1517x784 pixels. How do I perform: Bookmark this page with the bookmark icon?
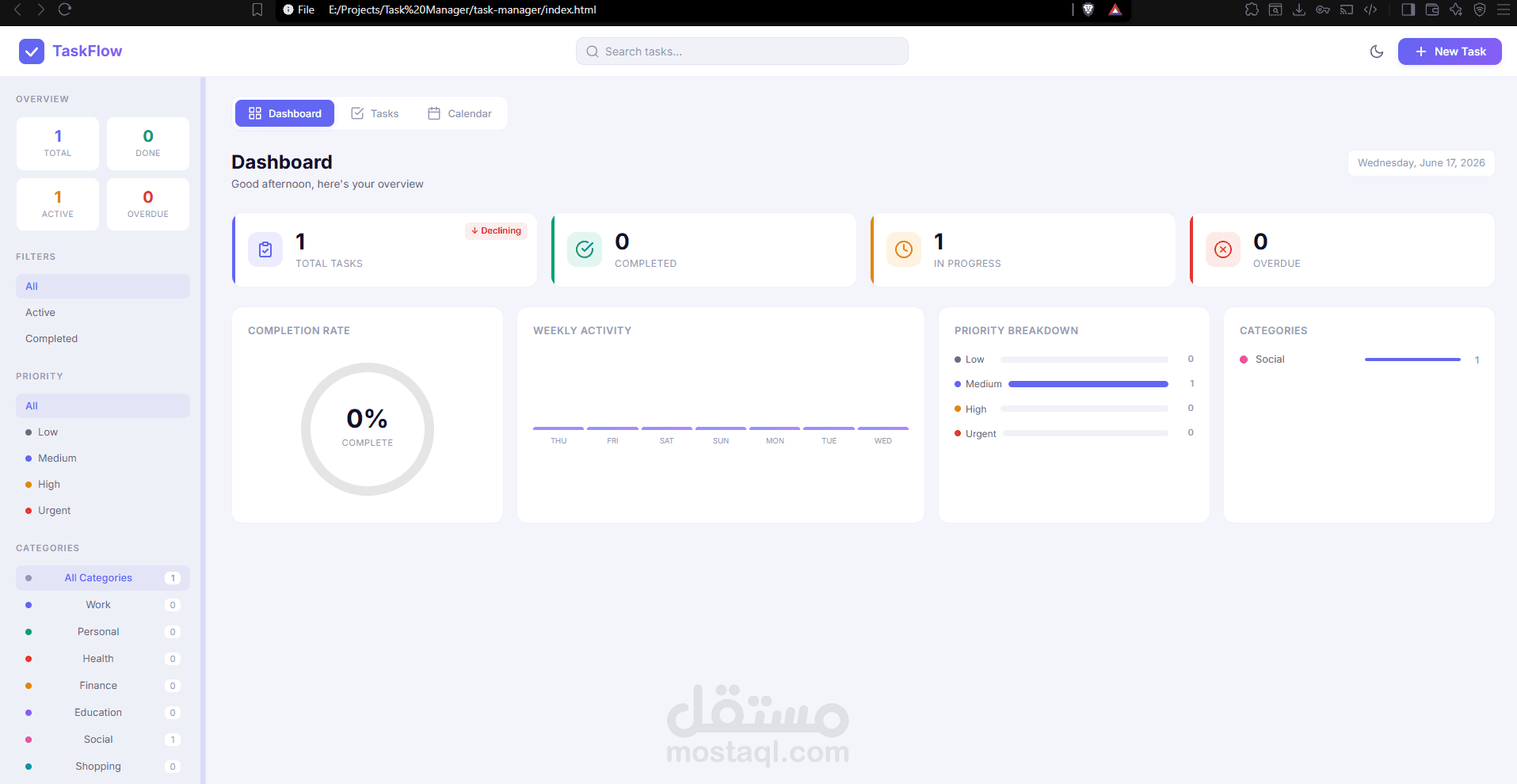257,10
